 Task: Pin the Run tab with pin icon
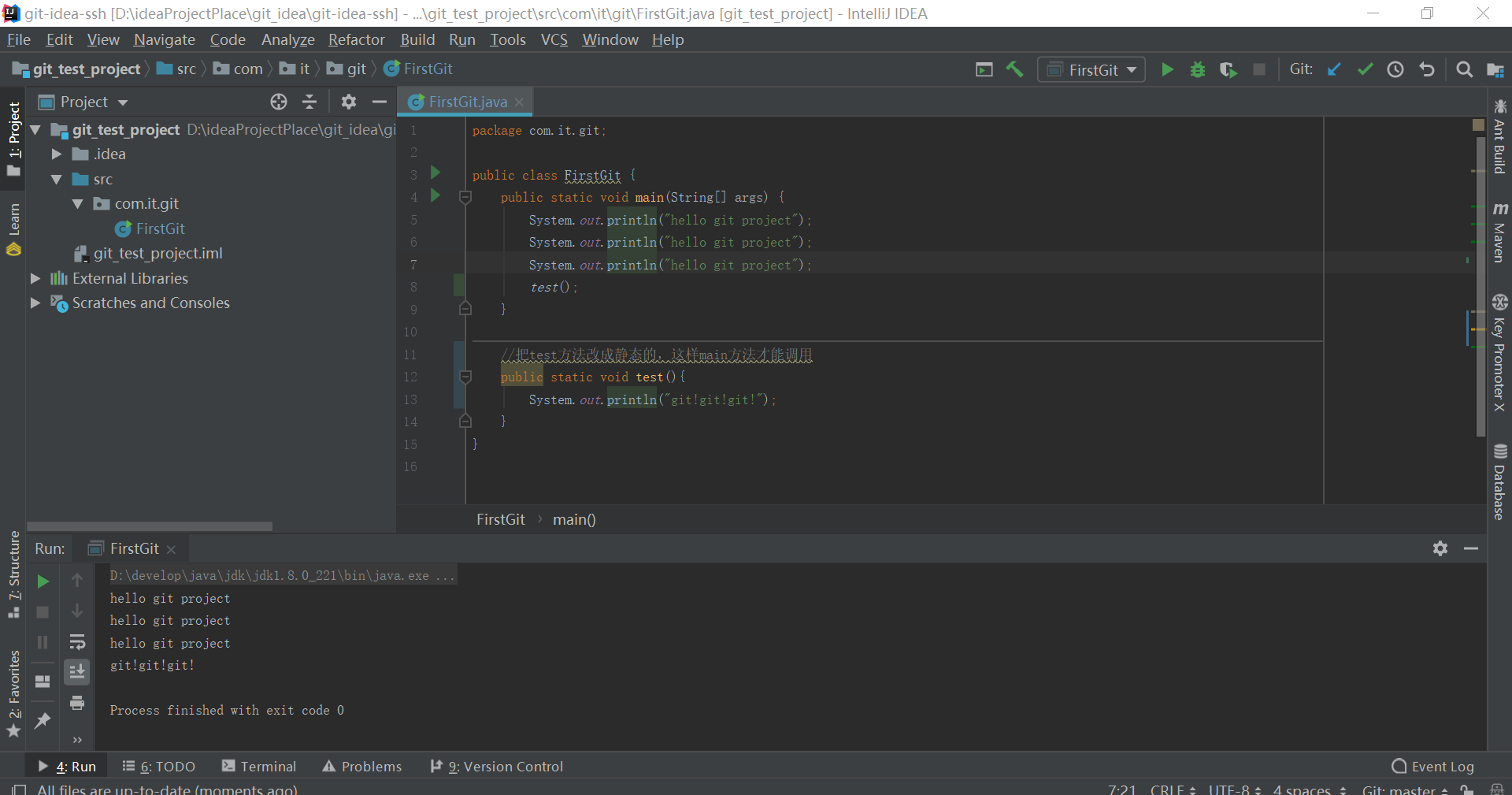tap(43, 720)
